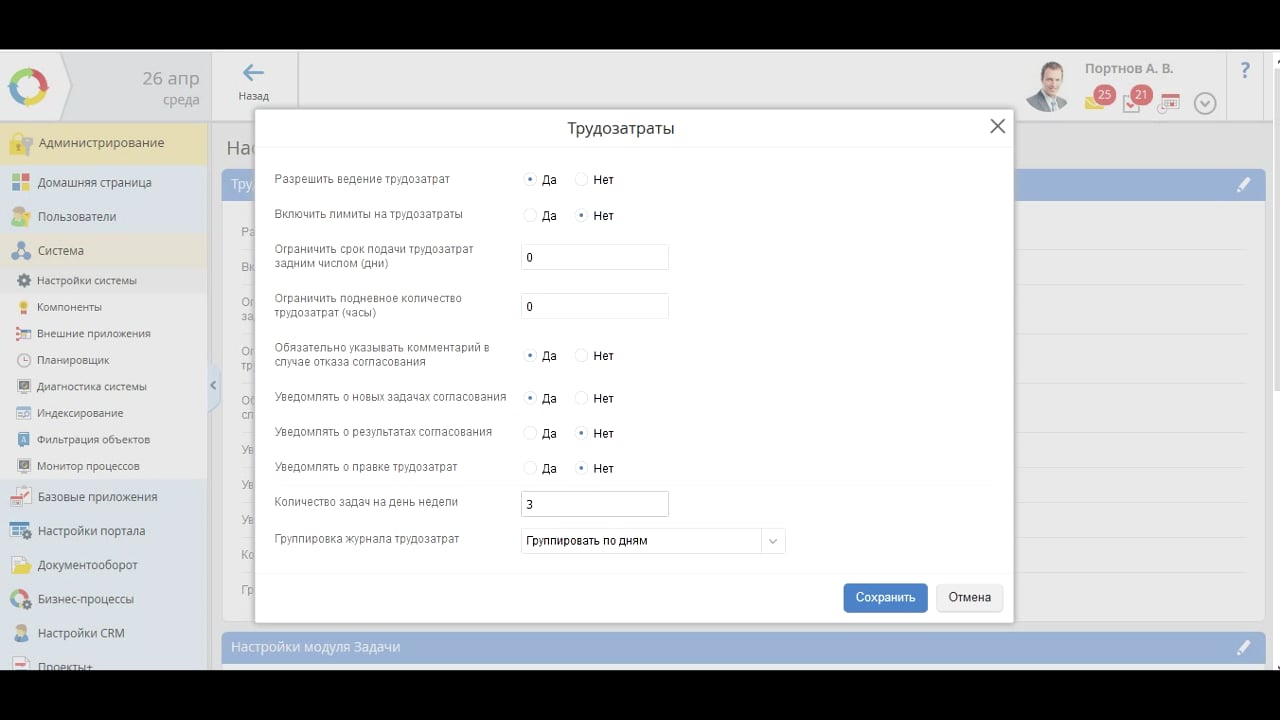Click the Пользователи people icon
The width and height of the screenshot is (1280, 720).
tap(21, 217)
